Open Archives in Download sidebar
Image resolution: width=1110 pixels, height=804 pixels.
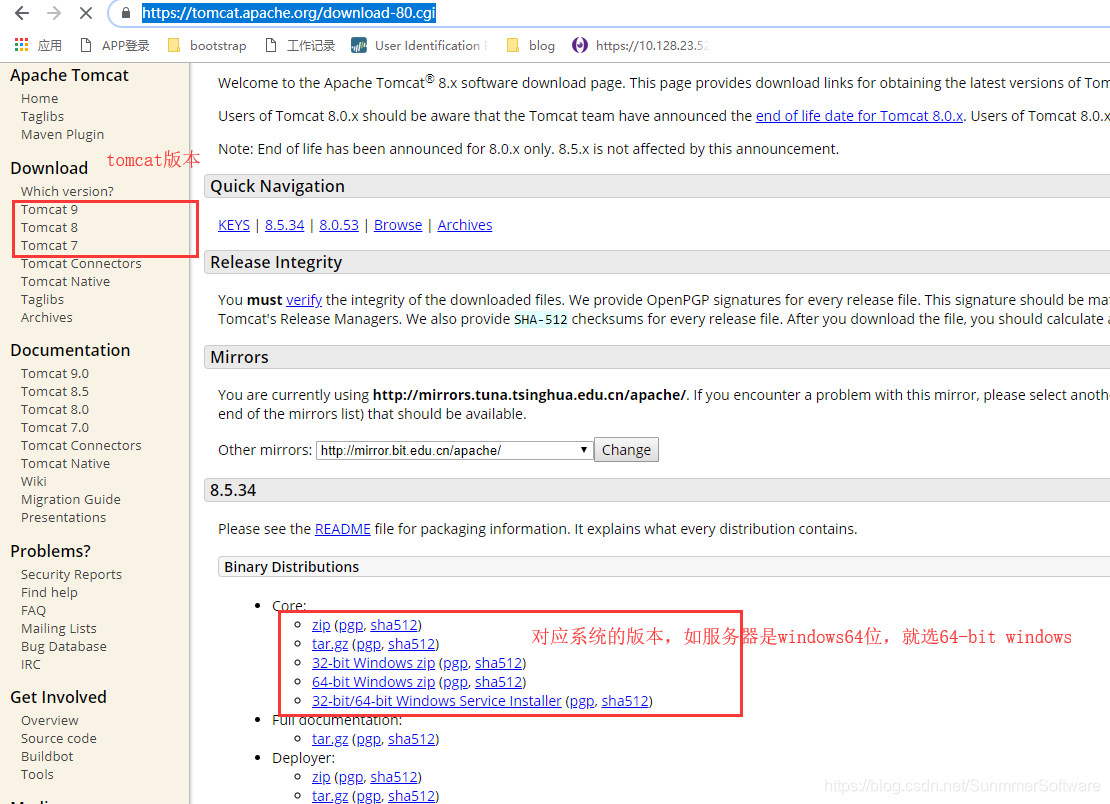pyautogui.click(x=47, y=318)
